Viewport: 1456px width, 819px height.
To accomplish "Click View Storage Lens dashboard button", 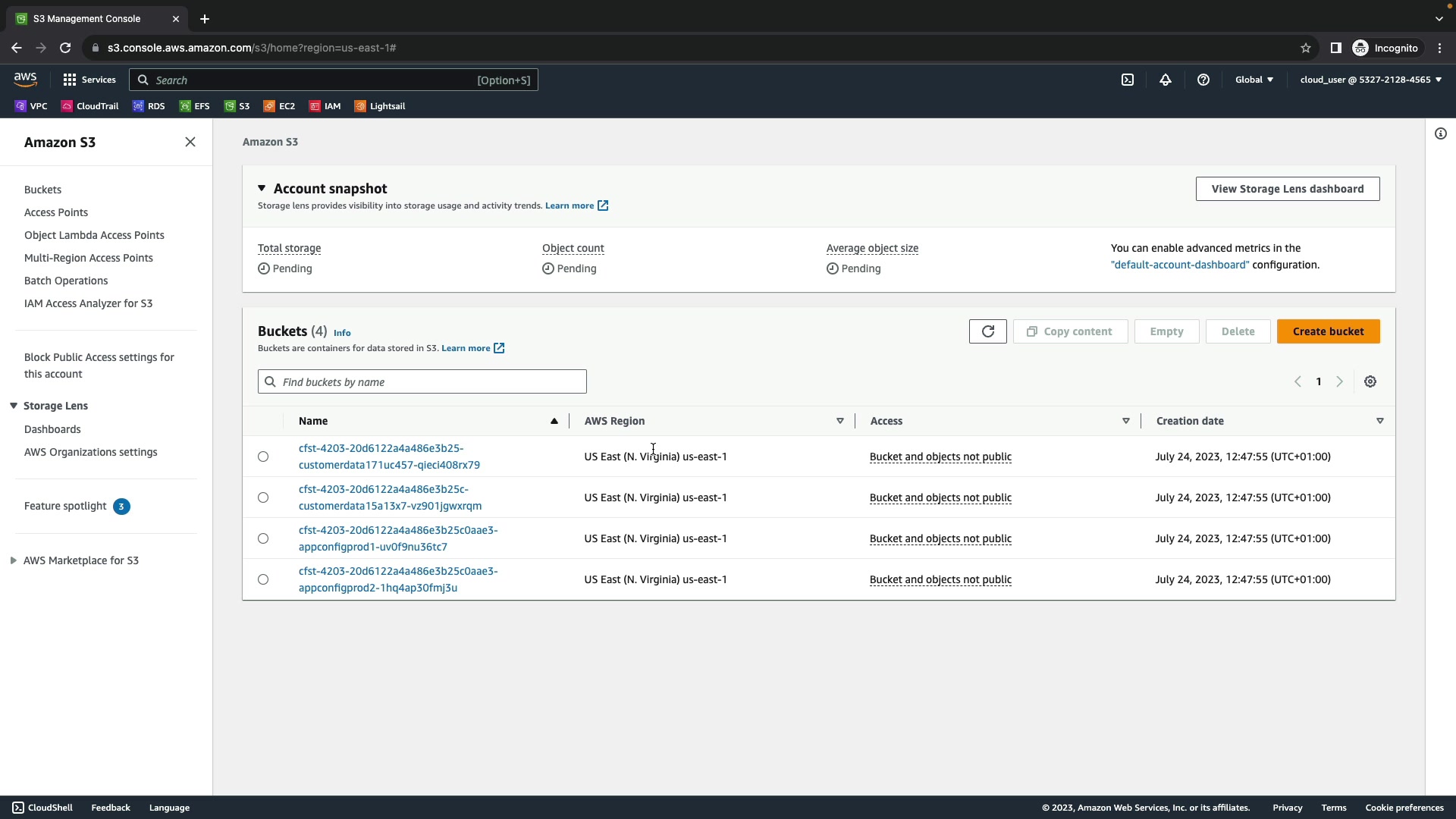I will (1287, 189).
